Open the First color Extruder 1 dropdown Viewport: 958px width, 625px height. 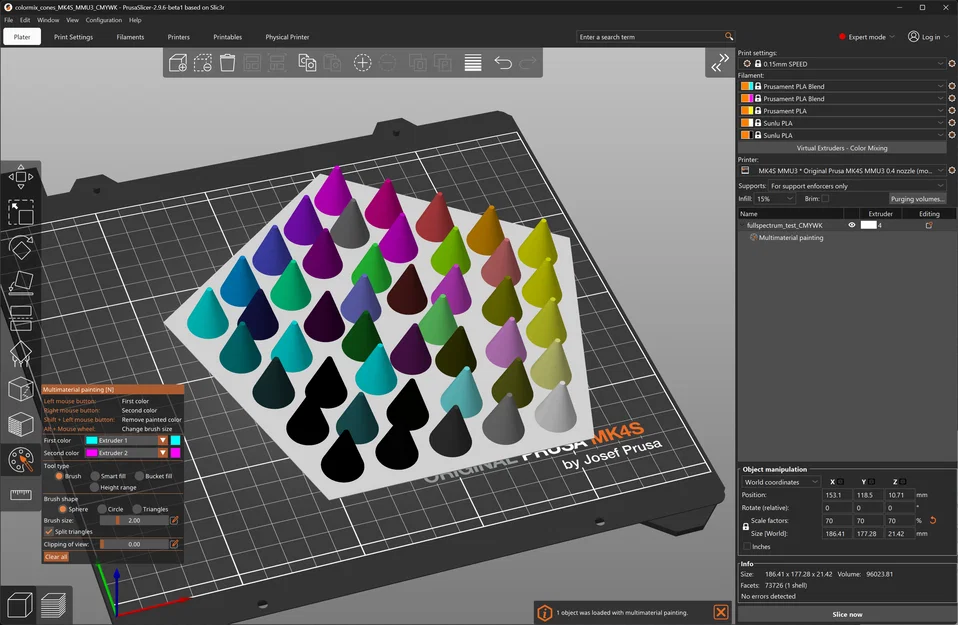(126, 440)
